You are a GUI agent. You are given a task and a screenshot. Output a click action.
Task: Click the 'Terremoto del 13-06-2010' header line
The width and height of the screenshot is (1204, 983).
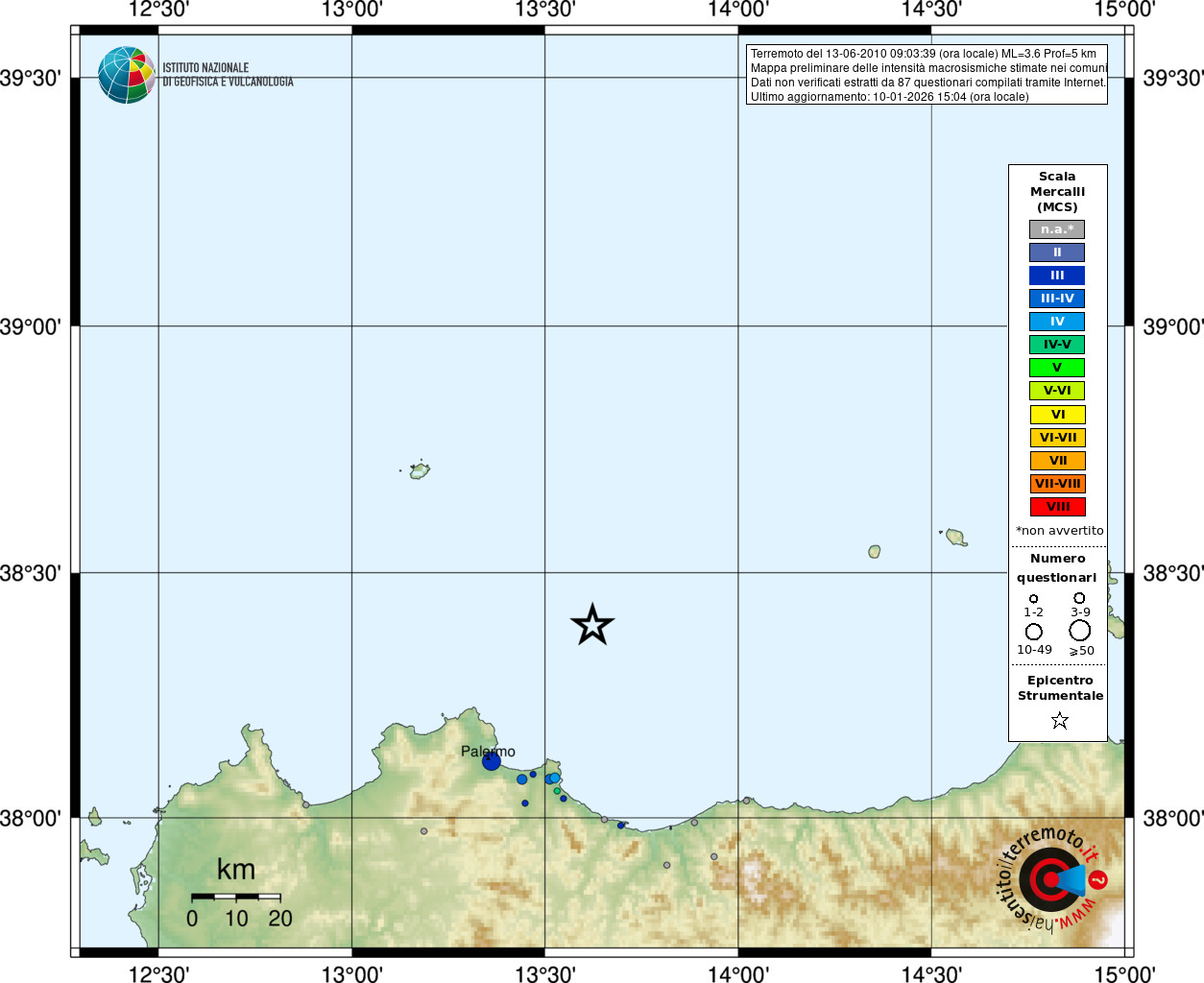(x=924, y=54)
